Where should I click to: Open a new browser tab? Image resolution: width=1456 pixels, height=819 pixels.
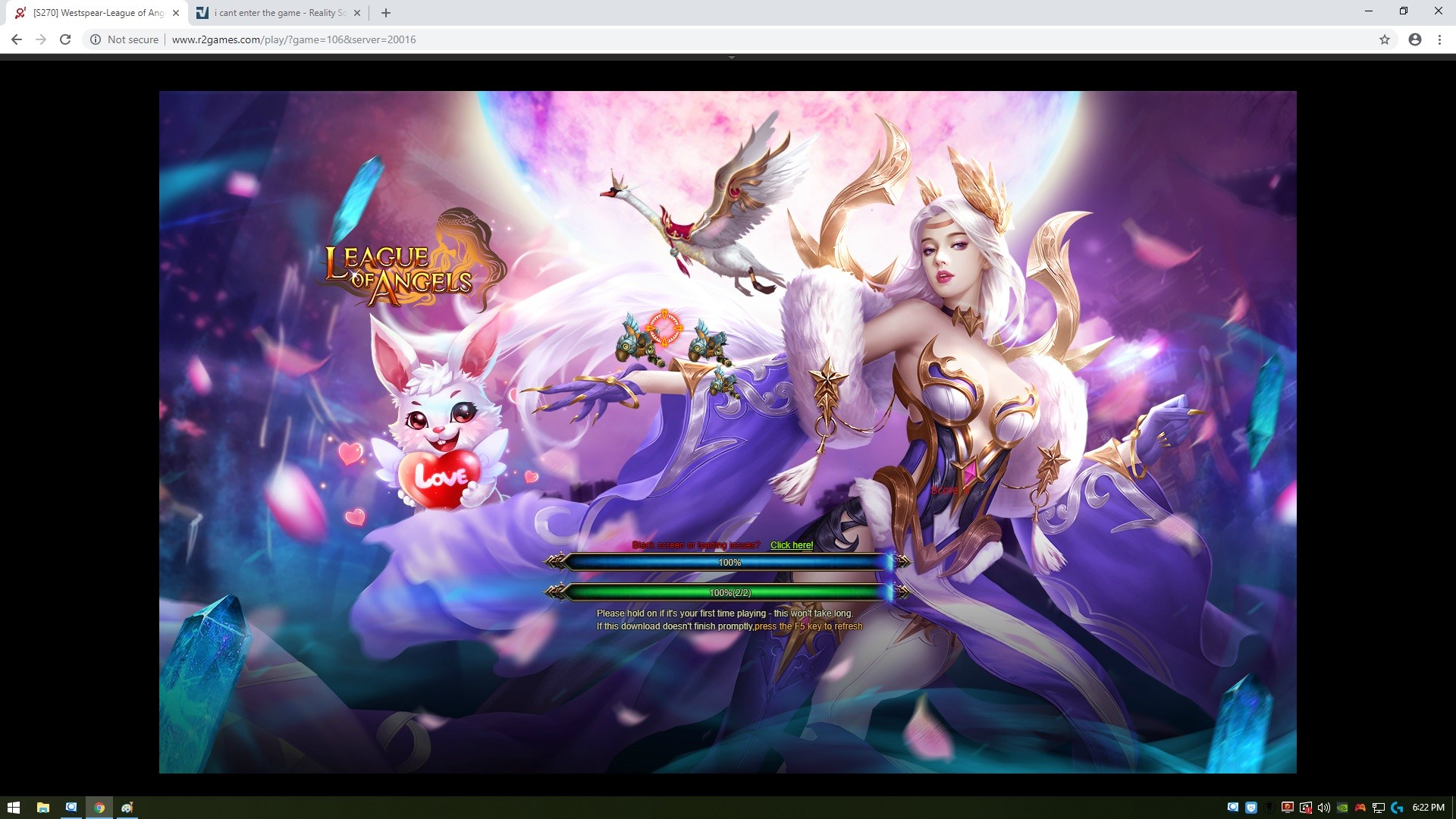tap(386, 13)
